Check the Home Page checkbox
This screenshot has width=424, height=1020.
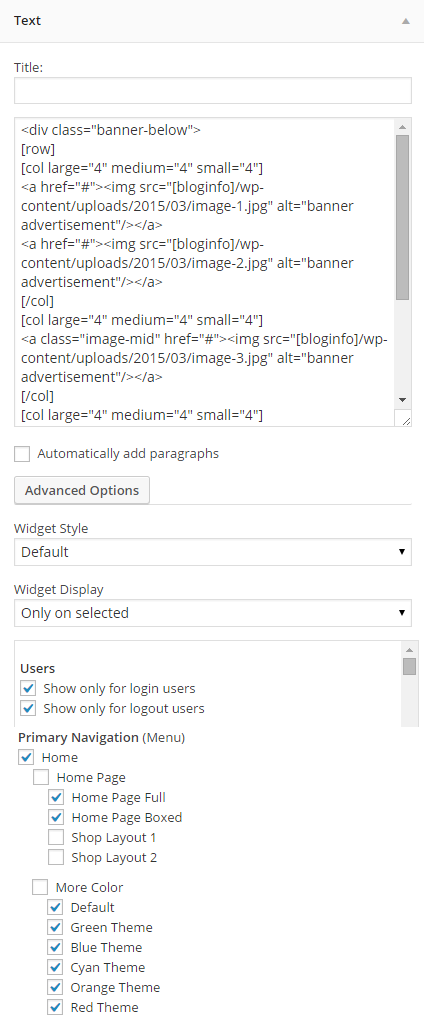tap(41, 777)
